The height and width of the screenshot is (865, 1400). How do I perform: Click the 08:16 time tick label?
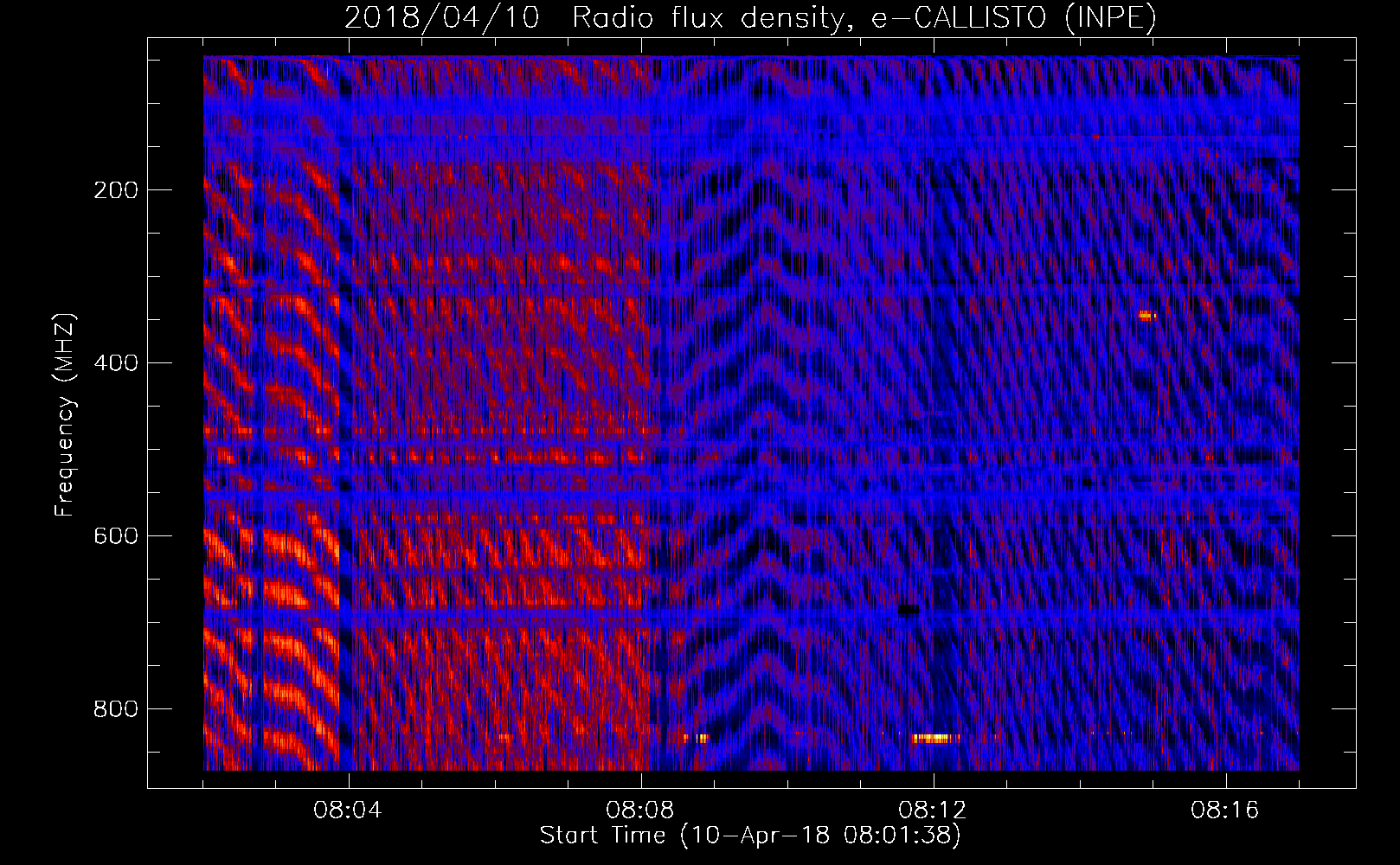1225,811
